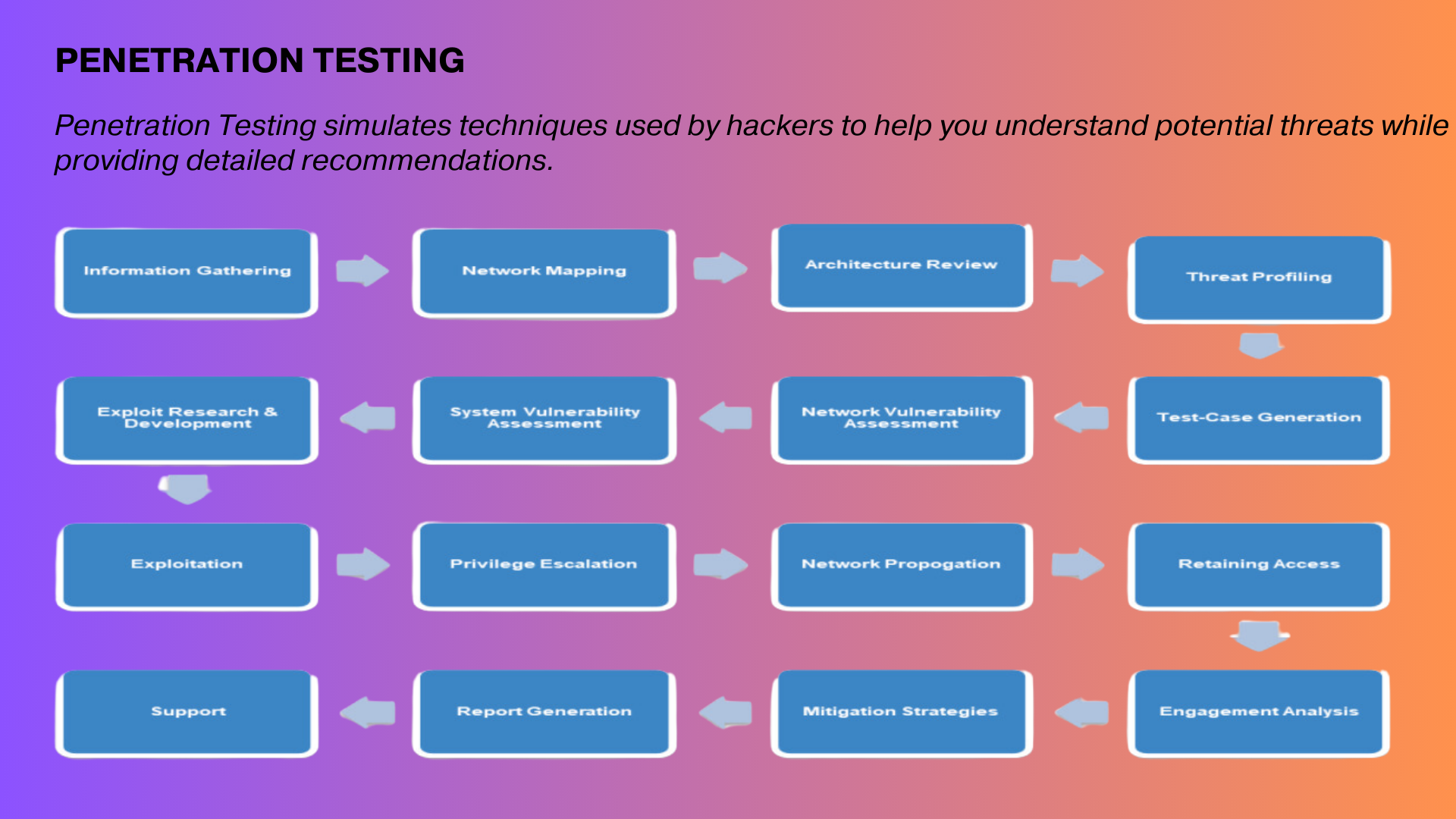Click the Report Generation process block
Screen dimensions: 1456x819
point(542,711)
